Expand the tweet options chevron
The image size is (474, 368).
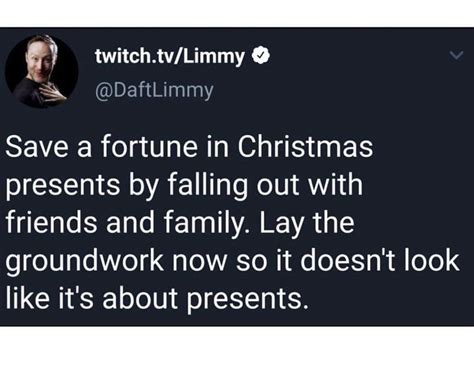[455, 55]
